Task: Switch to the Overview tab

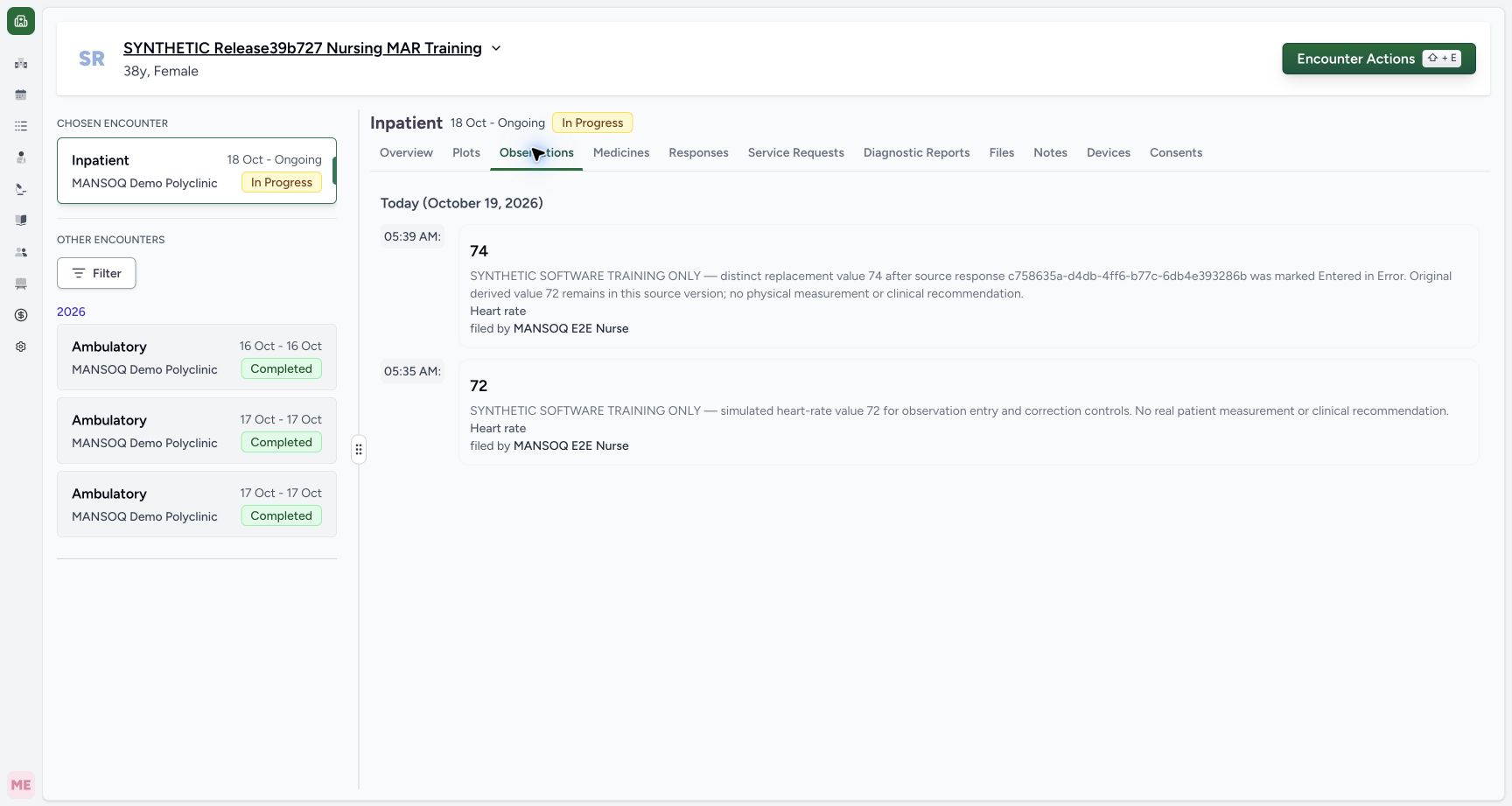Action: tap(406, 152)
